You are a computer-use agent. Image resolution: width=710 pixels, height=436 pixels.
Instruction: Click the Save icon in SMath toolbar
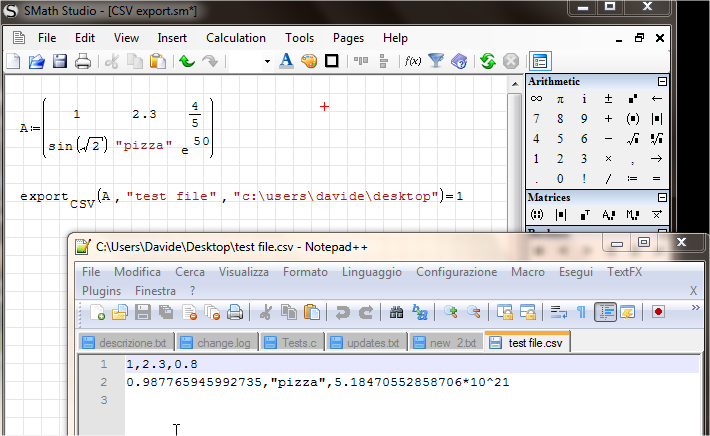[x=60, y=61]
